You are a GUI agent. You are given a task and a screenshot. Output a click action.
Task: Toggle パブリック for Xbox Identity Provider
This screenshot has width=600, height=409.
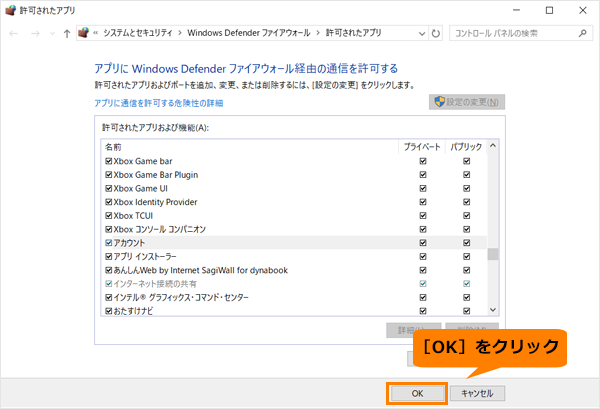[466, 202]
